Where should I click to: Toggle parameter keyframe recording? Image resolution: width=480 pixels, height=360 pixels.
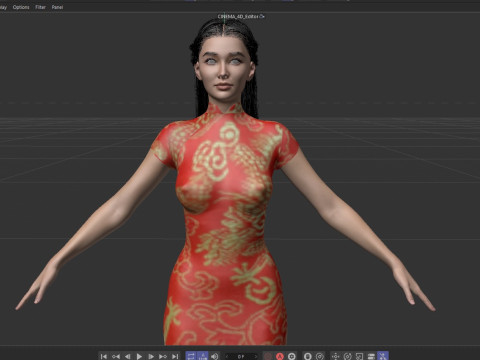pos(371,356)
